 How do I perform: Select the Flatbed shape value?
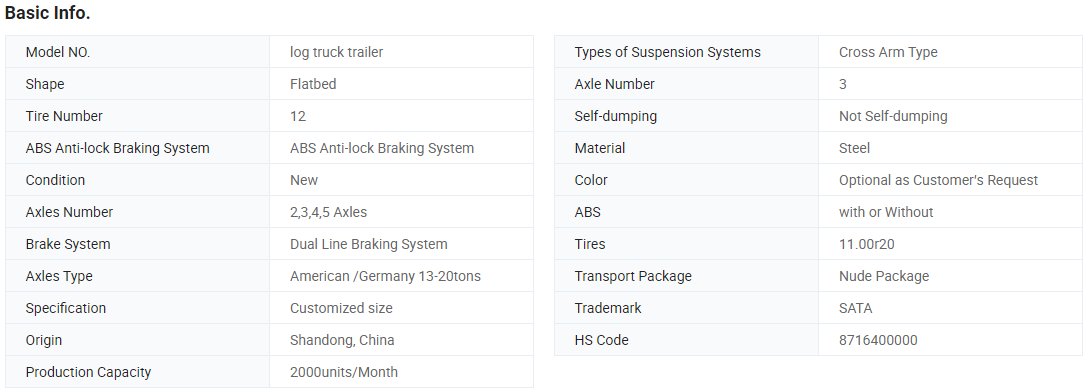tap(313, 84)
